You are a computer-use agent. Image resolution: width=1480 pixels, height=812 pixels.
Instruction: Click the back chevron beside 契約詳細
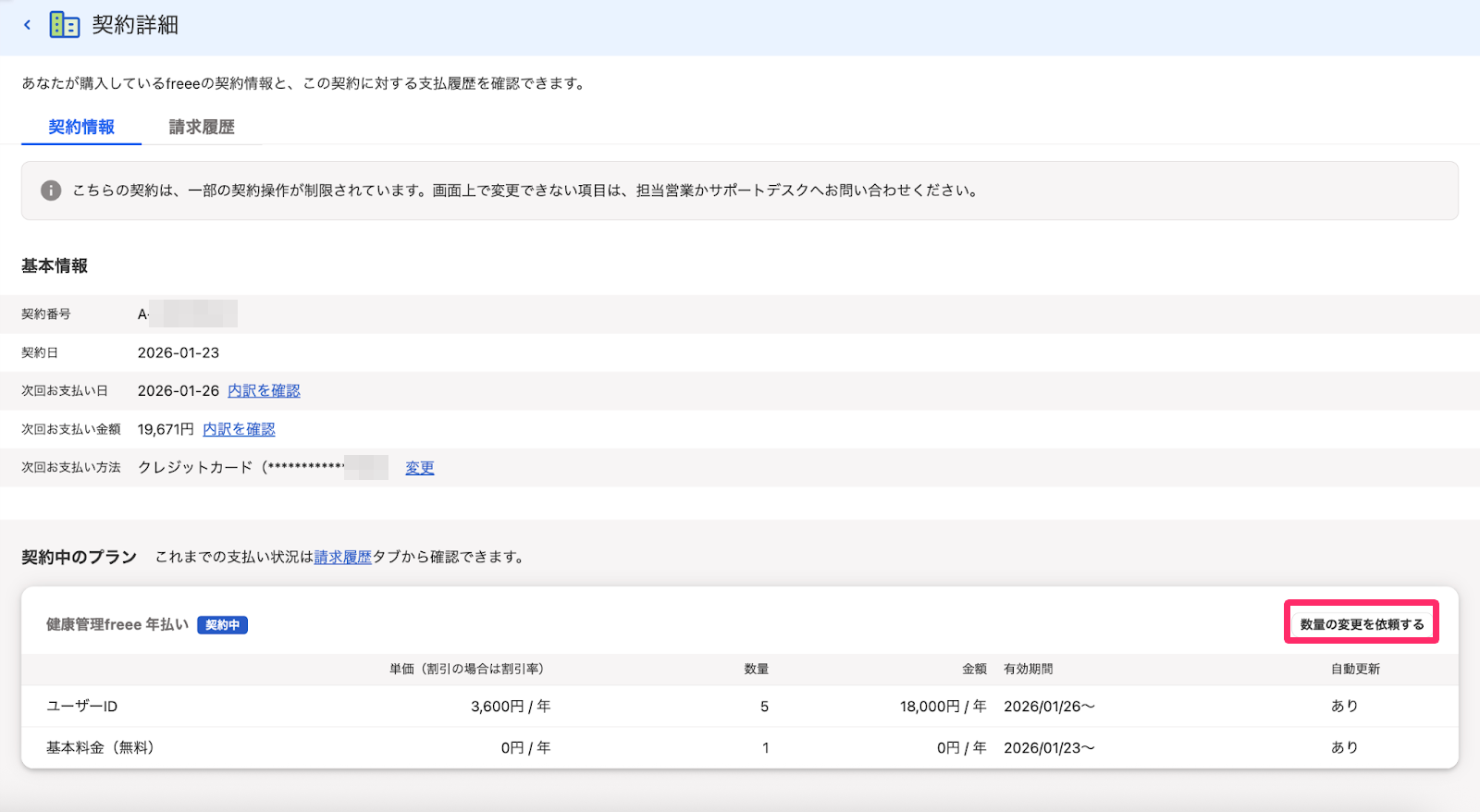coord(27,25)
